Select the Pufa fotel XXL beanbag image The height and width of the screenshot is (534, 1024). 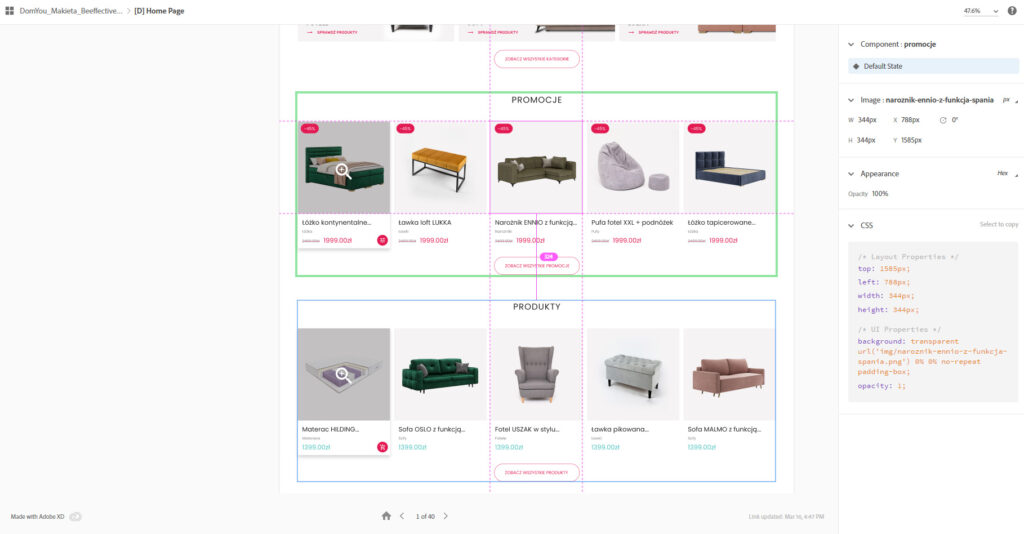click(x=633, y=167)
